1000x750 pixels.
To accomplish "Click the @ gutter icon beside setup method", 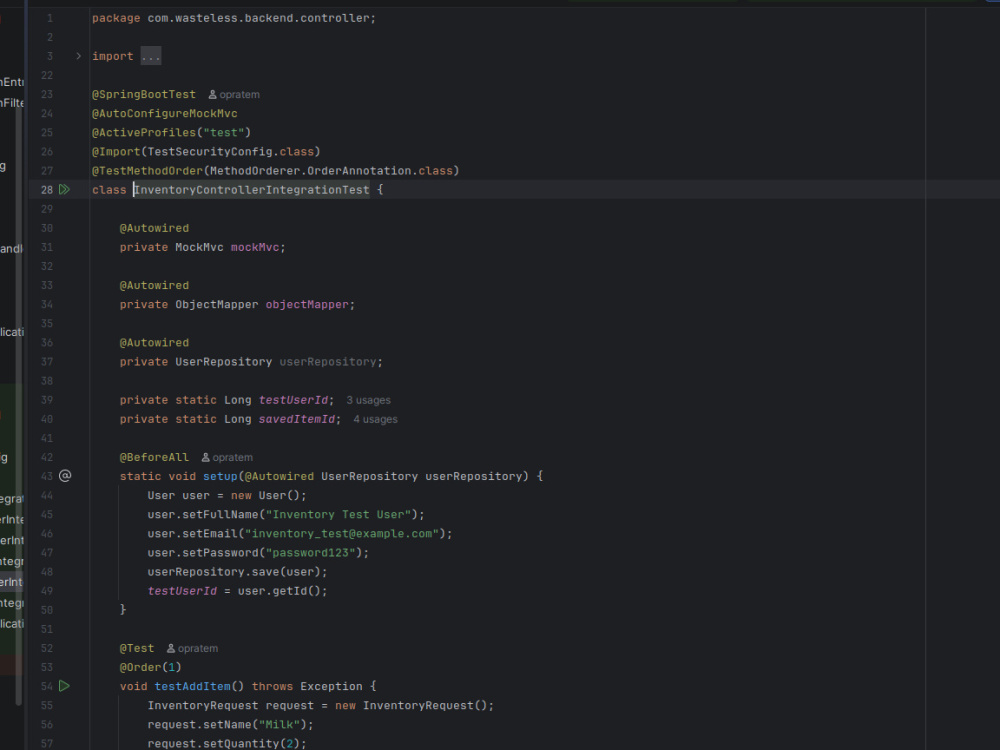I will (x=65, y=476).
